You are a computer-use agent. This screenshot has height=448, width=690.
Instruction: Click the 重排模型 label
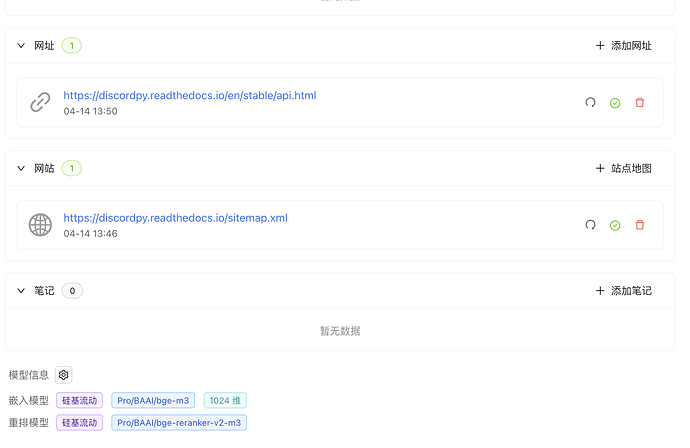(x=29, y=422)
